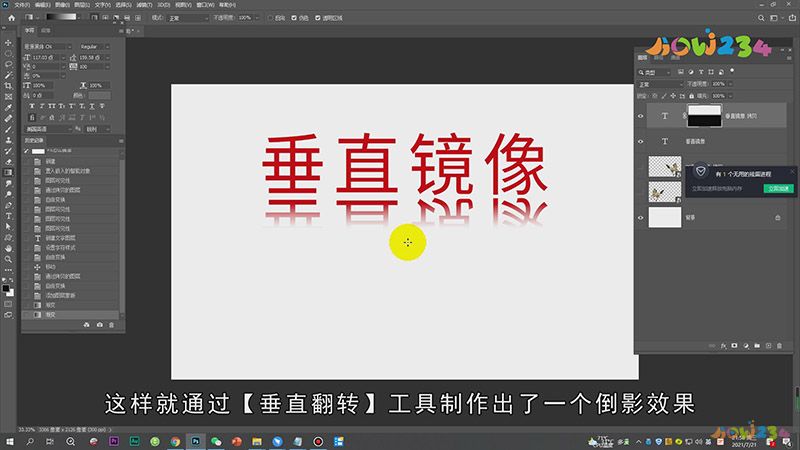Viewport: 800px width, 450px height.
Task: Click the add layer mask icon
Action: pos(735,346)
